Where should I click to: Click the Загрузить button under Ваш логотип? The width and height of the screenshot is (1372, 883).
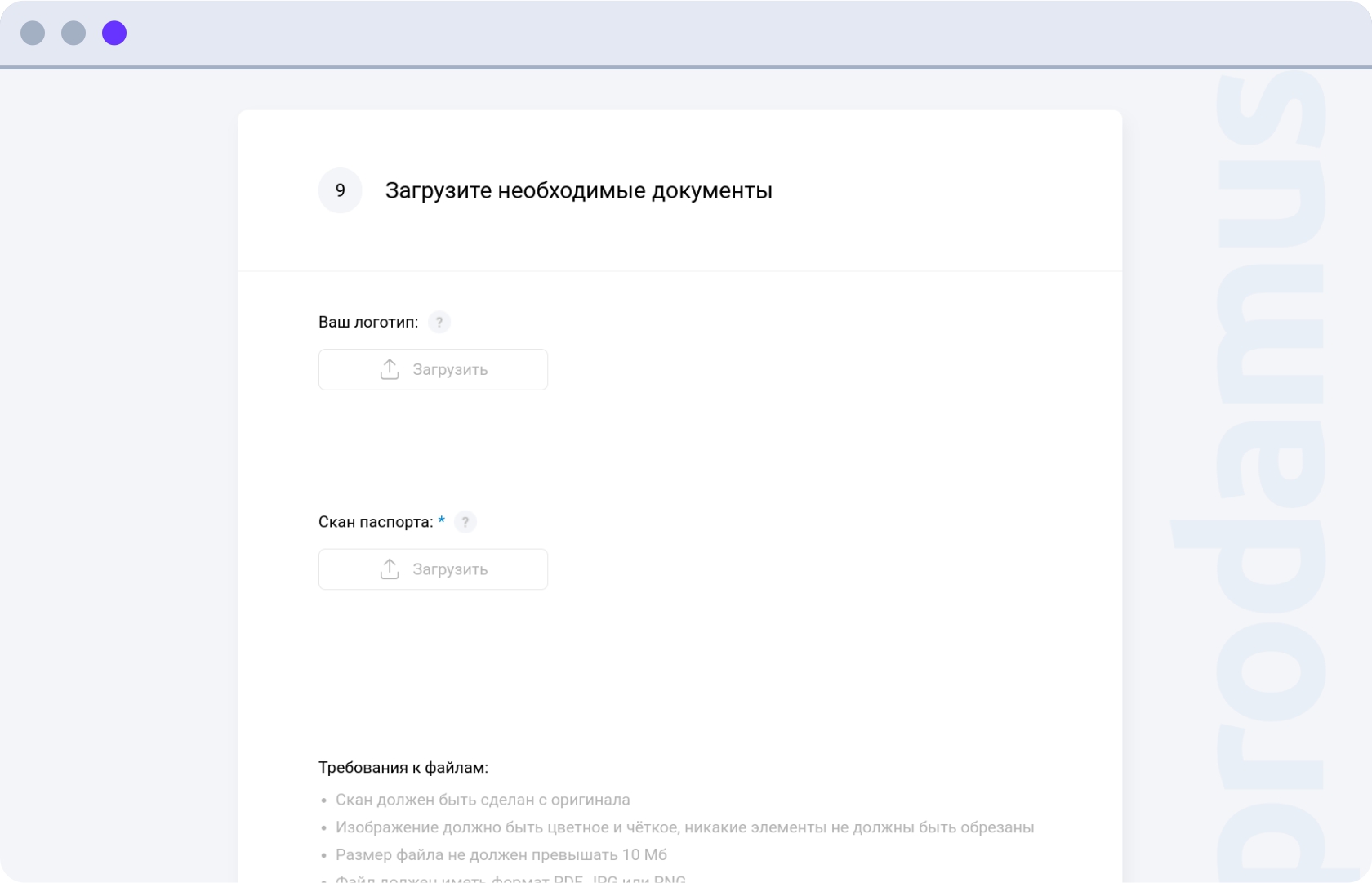pos(433,369)
